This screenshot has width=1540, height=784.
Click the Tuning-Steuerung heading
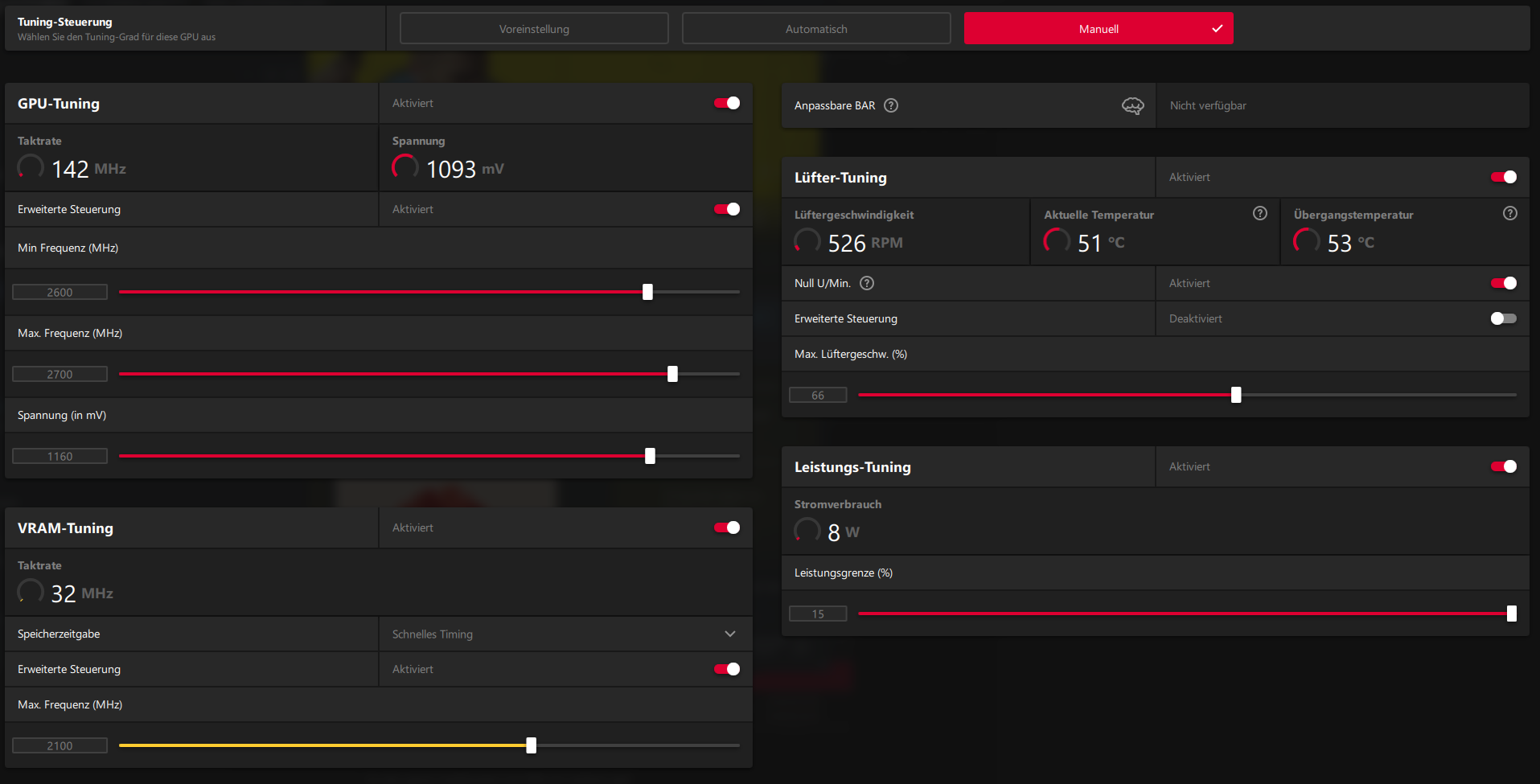point(65,22)
